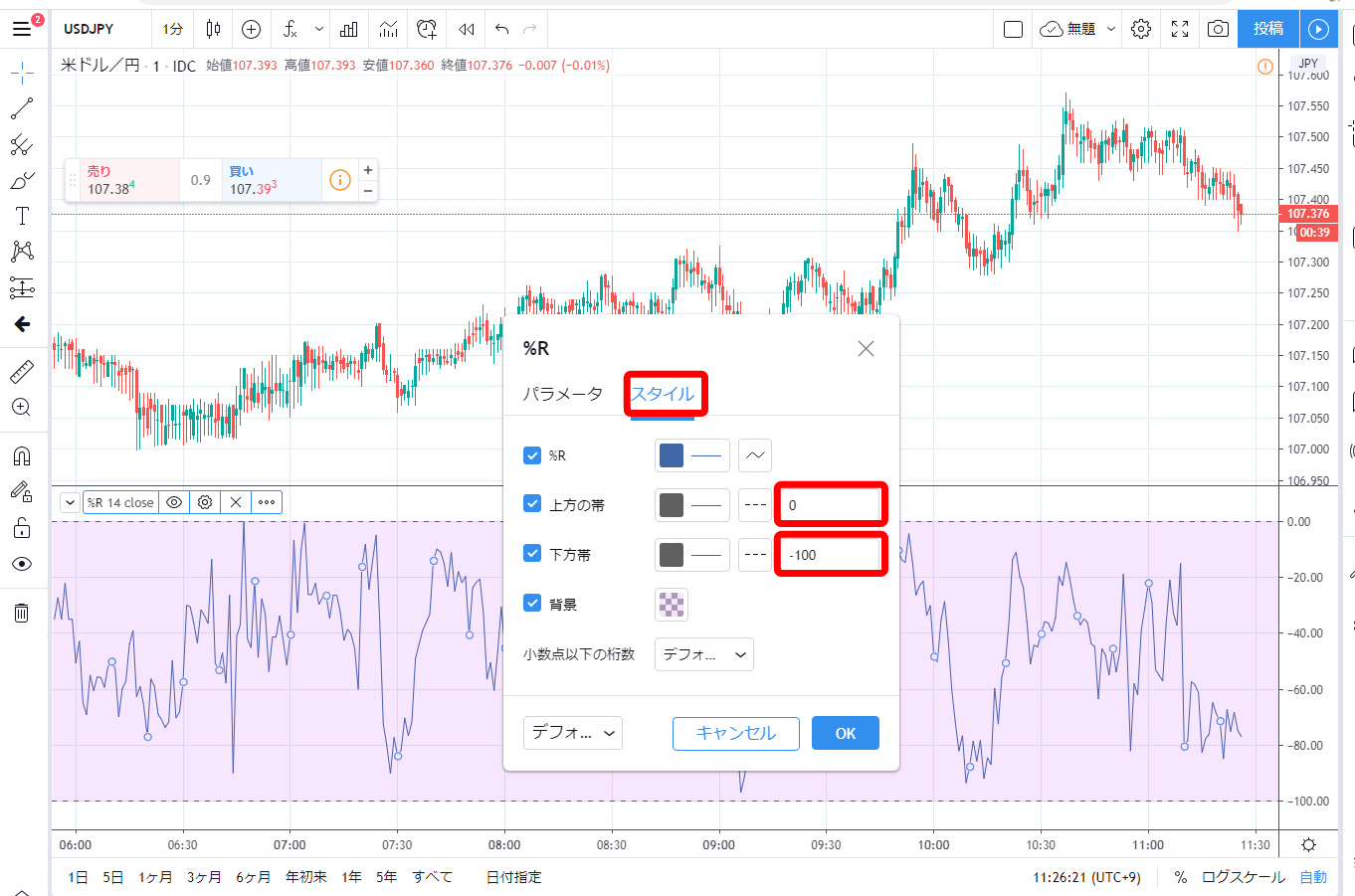
Task: Open the %R indicator more options menu
Action: pos(267,502)
